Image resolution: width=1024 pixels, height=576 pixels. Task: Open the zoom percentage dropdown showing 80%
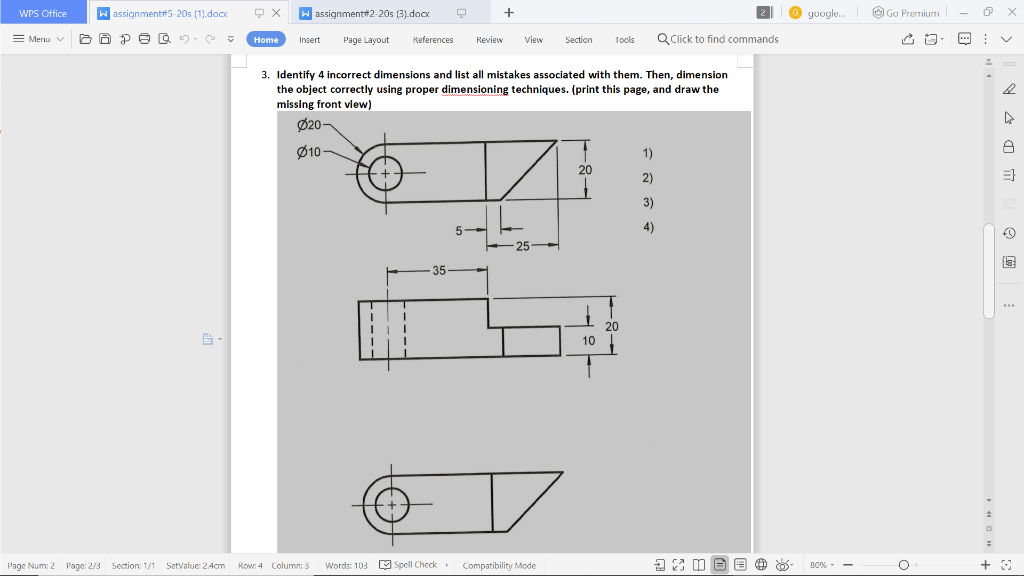coord(820,565)
